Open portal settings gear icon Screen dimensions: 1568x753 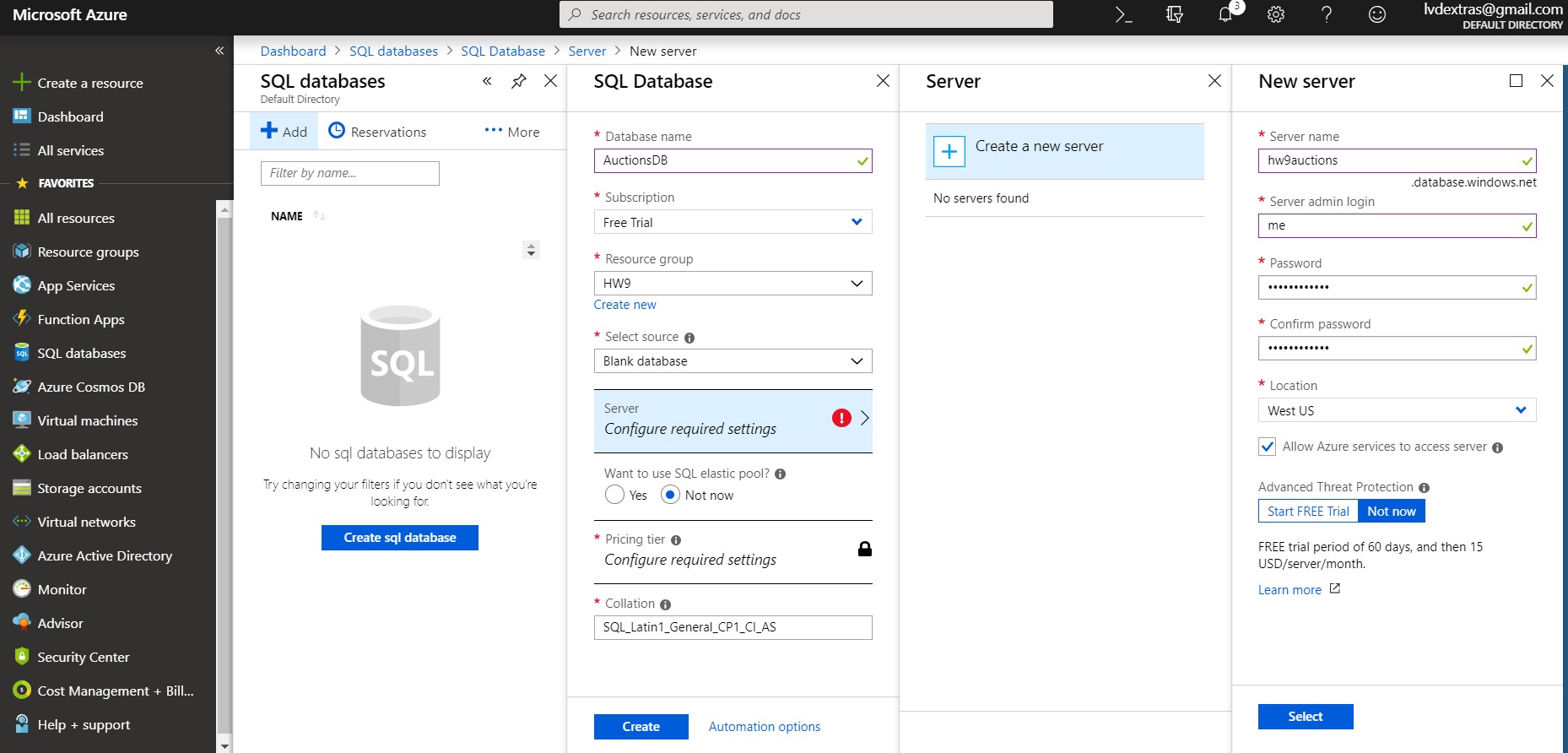tap(1276, 14)
